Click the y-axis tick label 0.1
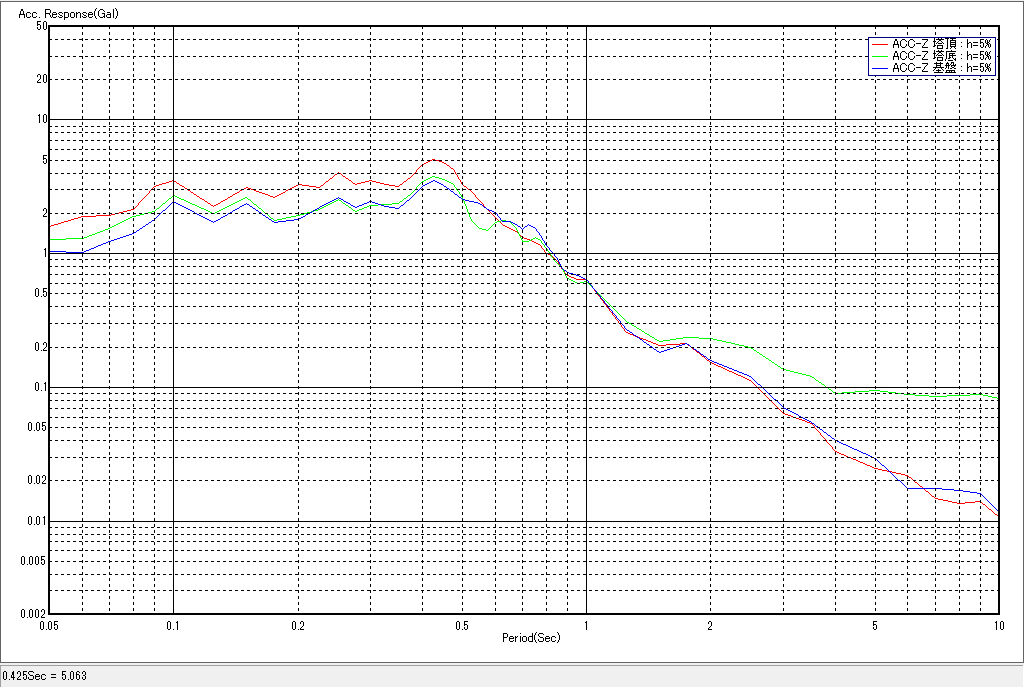 coord(41,388)
